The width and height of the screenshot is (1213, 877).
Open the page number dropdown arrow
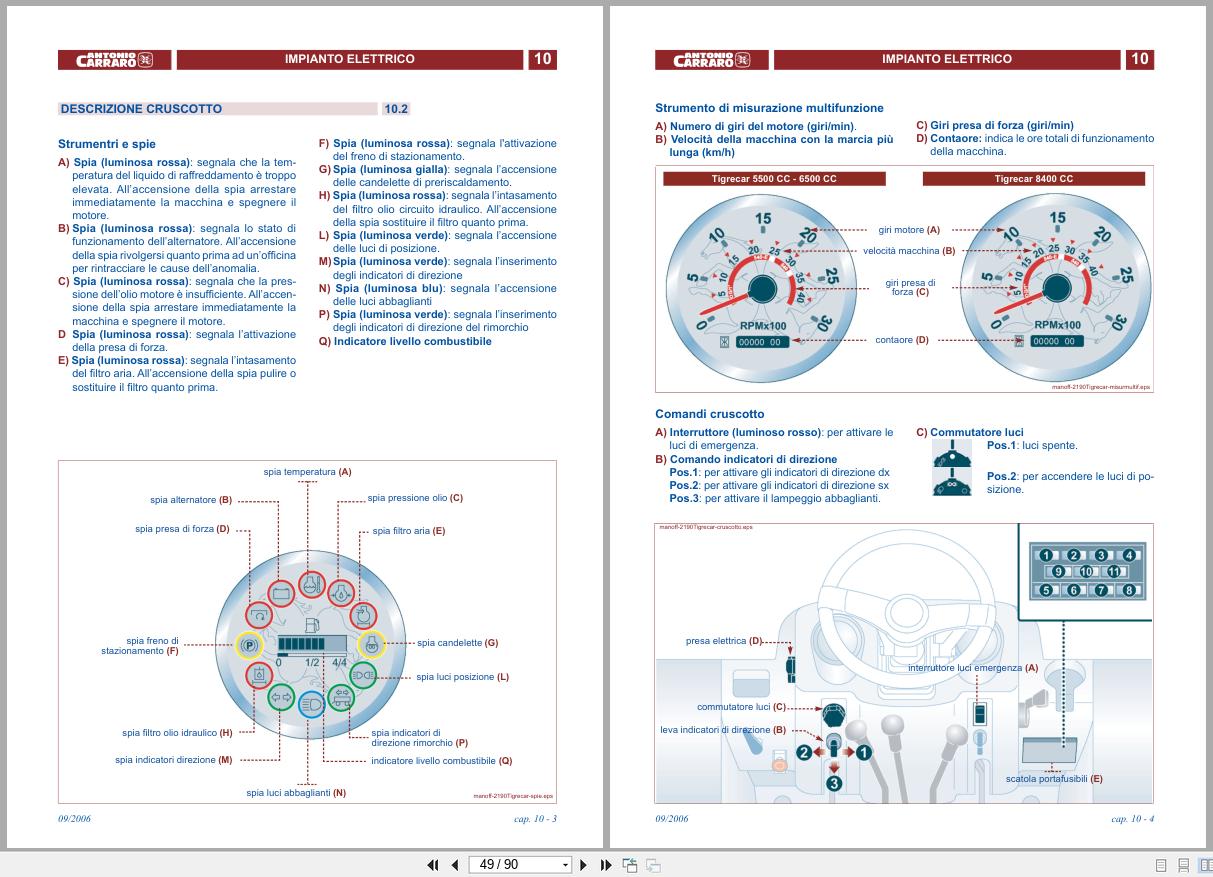(x=565, y=865)
